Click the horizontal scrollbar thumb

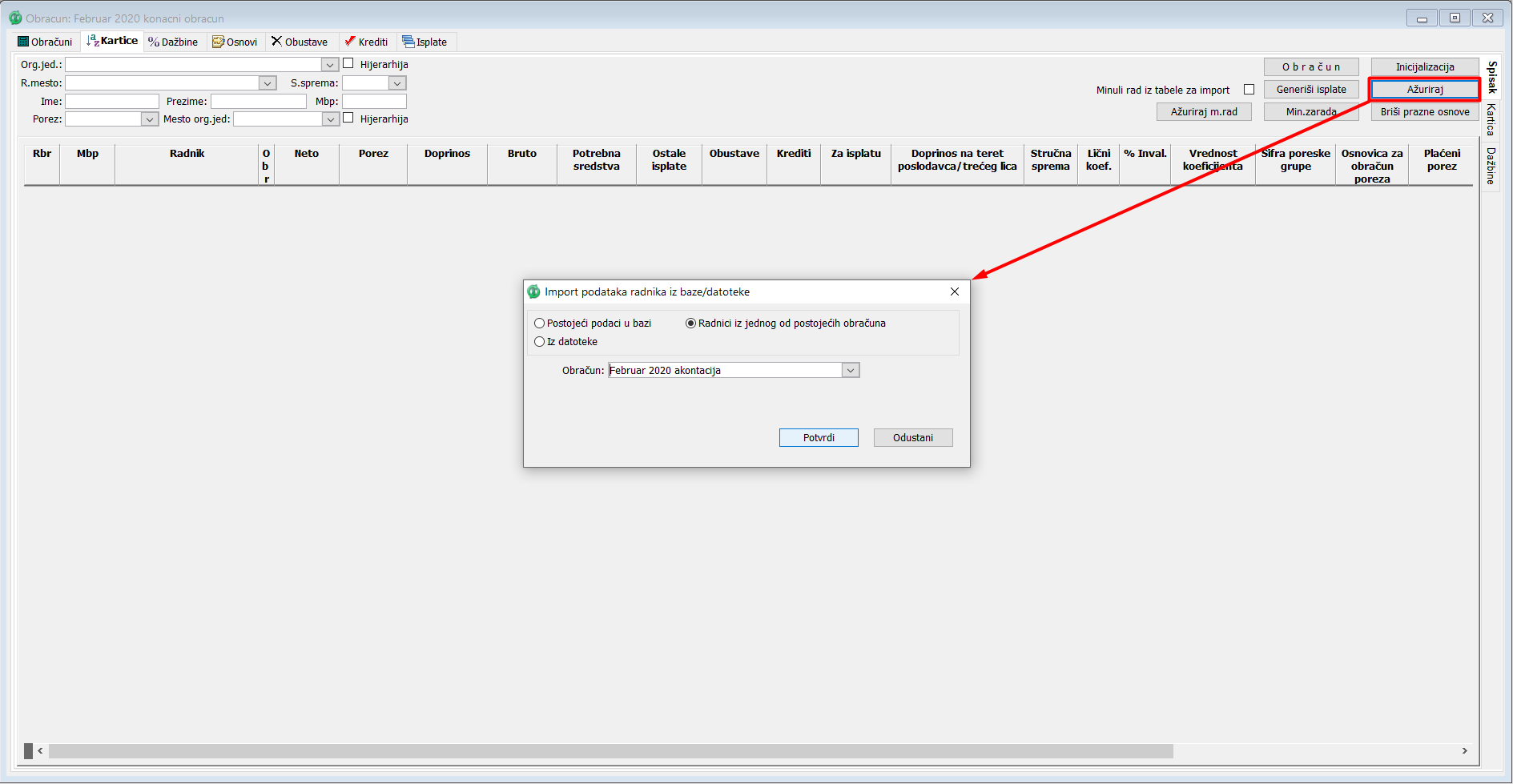point(610,751)
